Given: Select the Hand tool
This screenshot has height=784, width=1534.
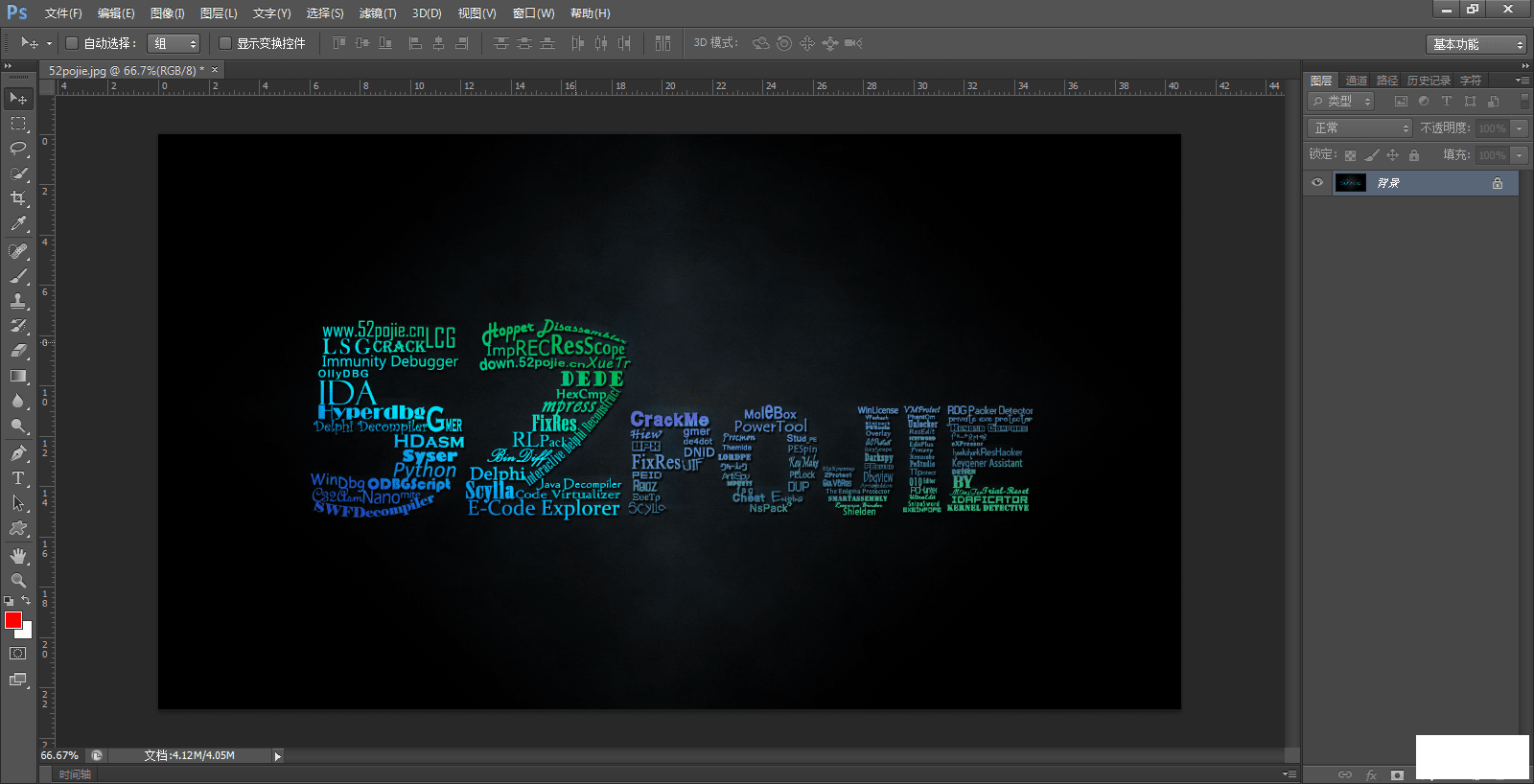Looking at the screenshot, I should tap(18, 556).
